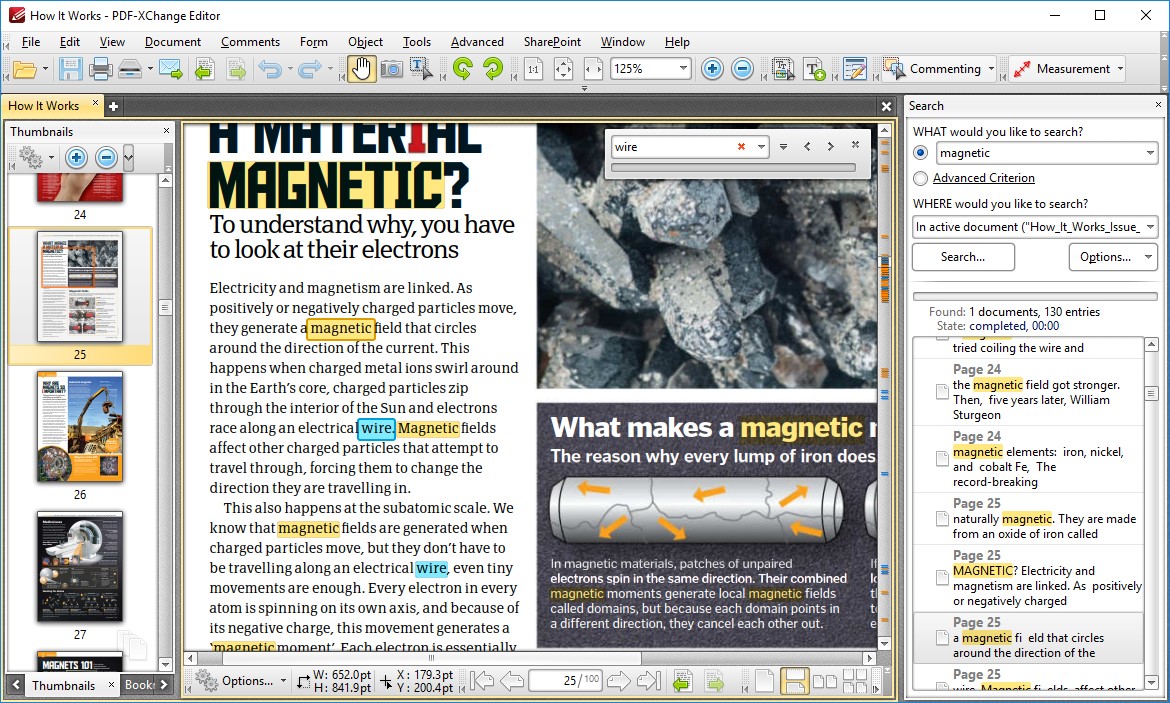Screen dimensions: 1170x703
Task: Zoom out with the toolbar minus button
Action: [x=742, y=69]
